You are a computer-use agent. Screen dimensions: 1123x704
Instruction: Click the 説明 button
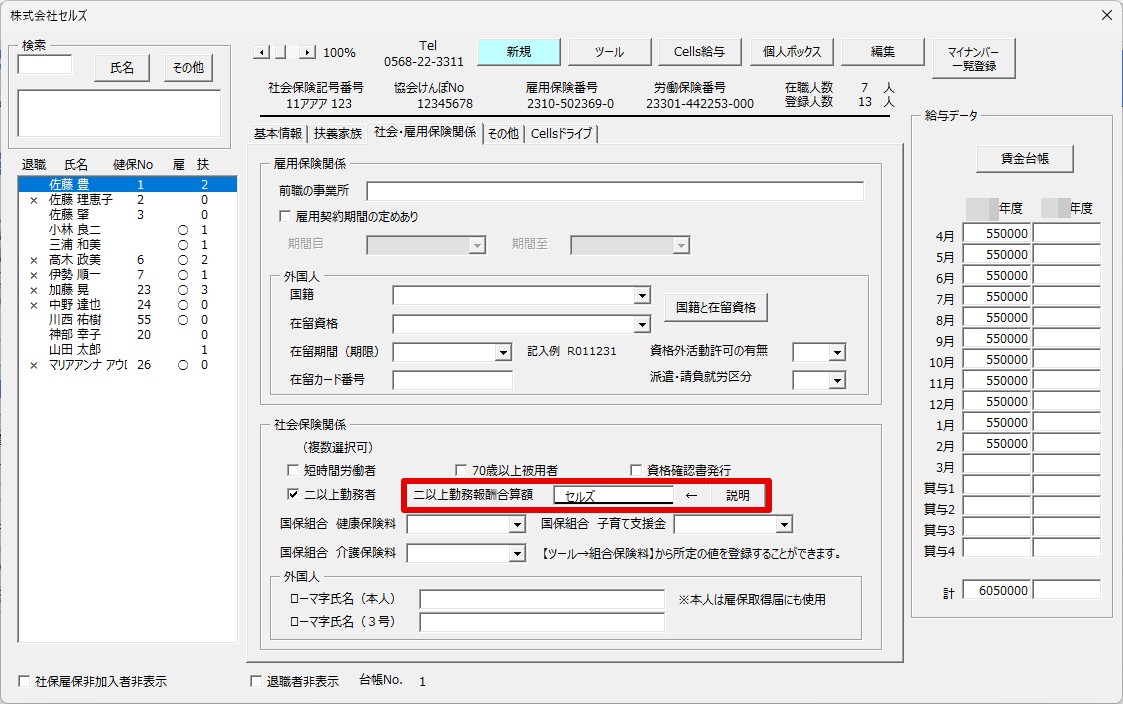(x=738, y=496)
